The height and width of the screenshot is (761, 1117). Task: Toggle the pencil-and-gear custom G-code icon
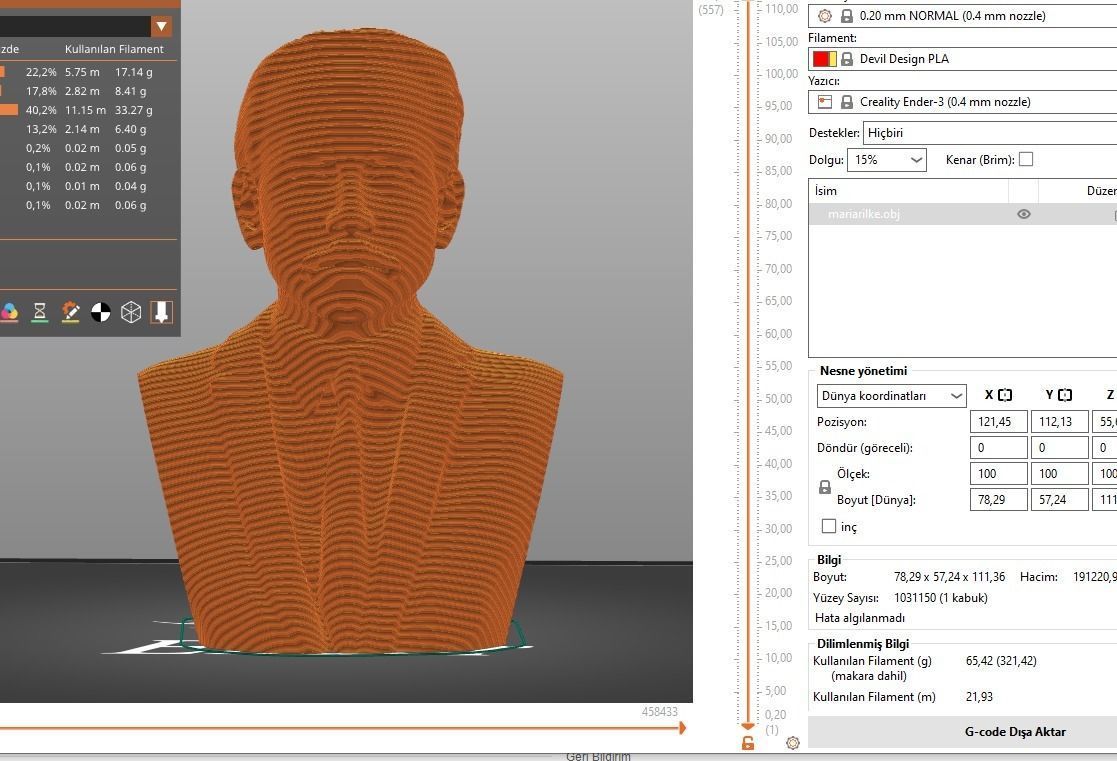(71, 312)
